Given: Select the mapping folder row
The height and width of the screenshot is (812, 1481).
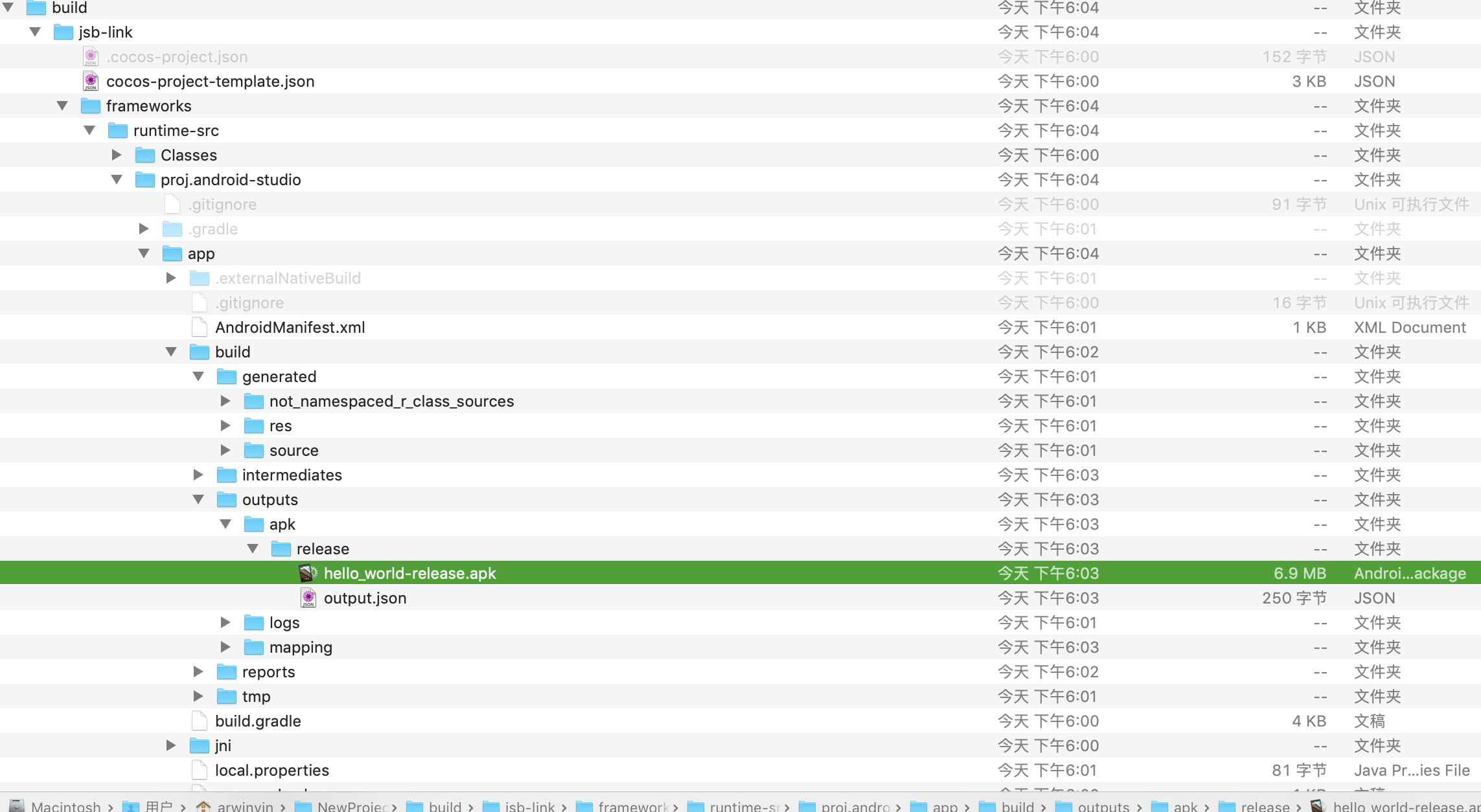Looking at the screenshot, I should 301,647.
